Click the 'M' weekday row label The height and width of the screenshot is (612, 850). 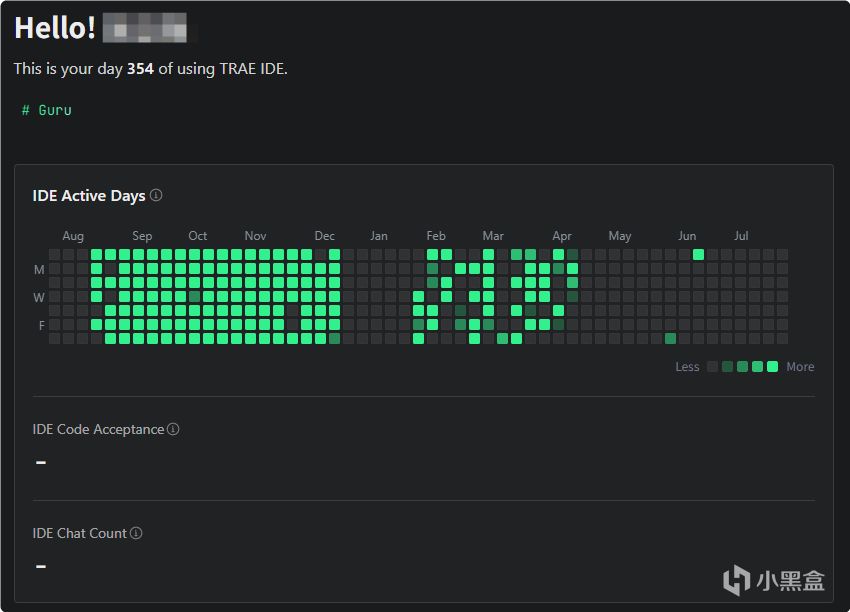(x=39, y=269)
